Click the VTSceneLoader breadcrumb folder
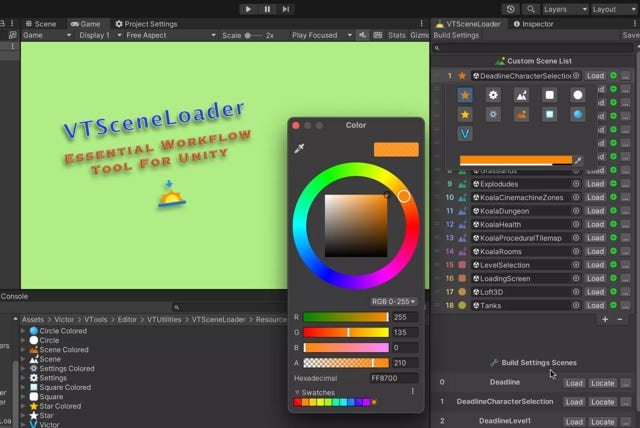 (x=218, y=319)
